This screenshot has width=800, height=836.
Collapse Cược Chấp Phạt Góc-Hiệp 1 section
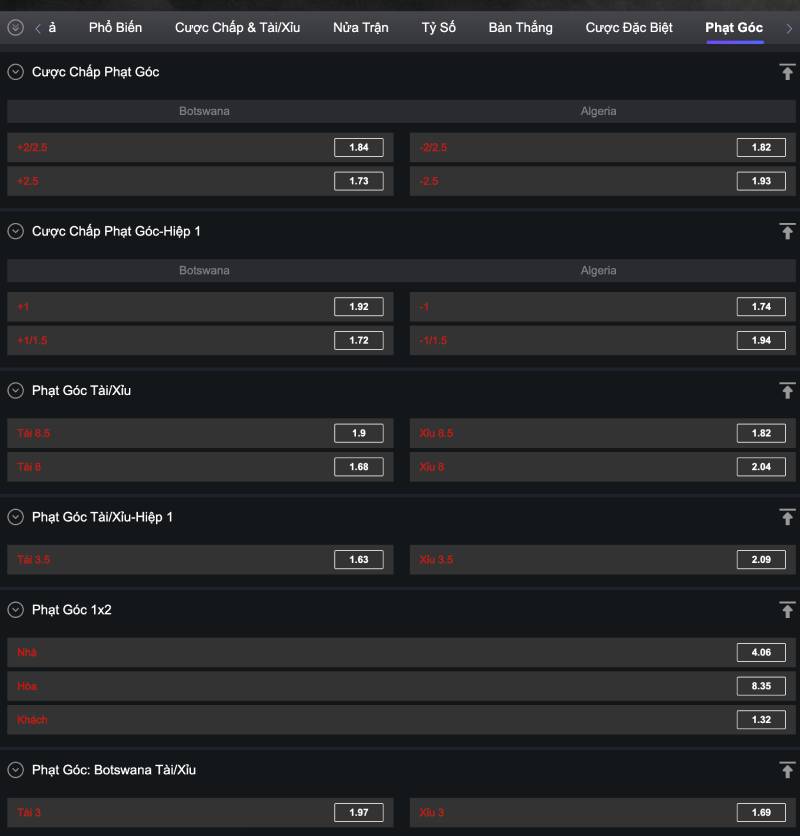point(15,231)
